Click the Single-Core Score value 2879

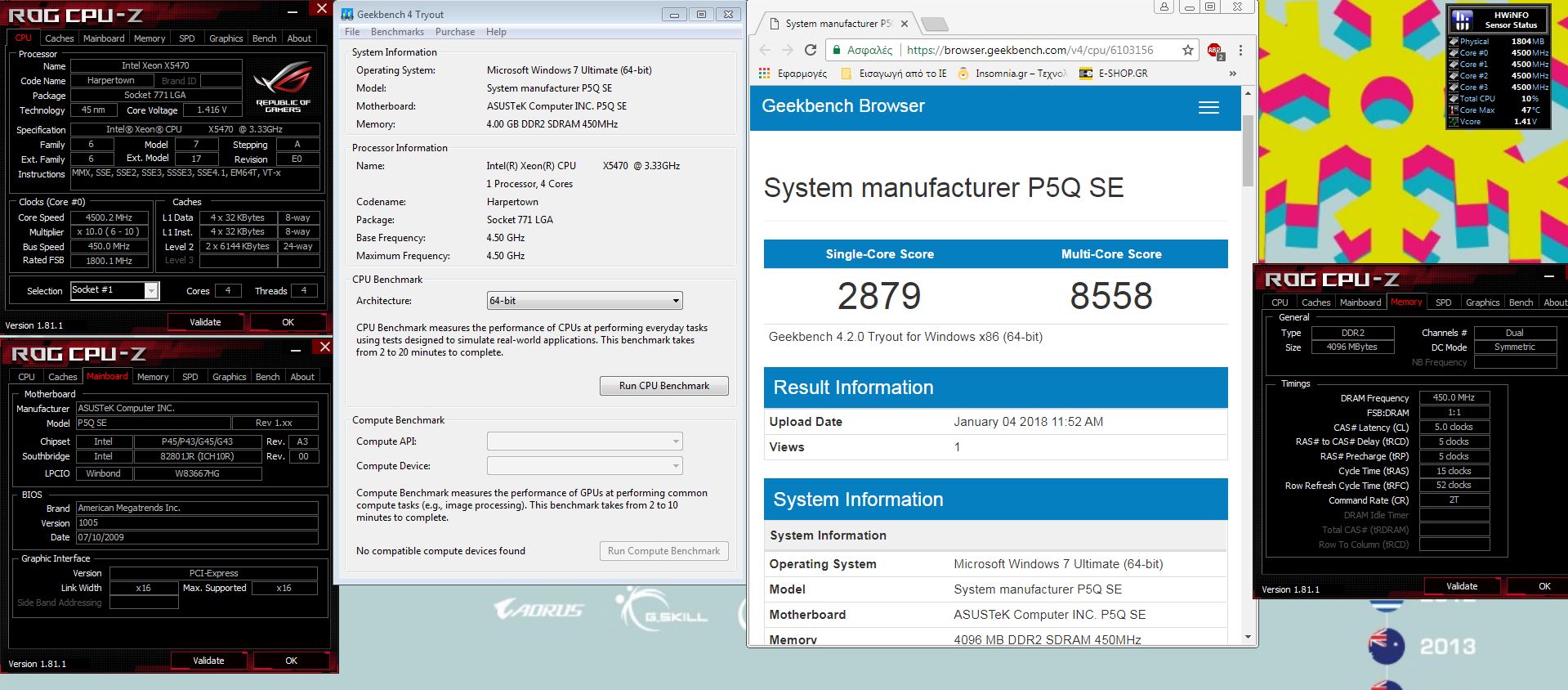(879, 296)
